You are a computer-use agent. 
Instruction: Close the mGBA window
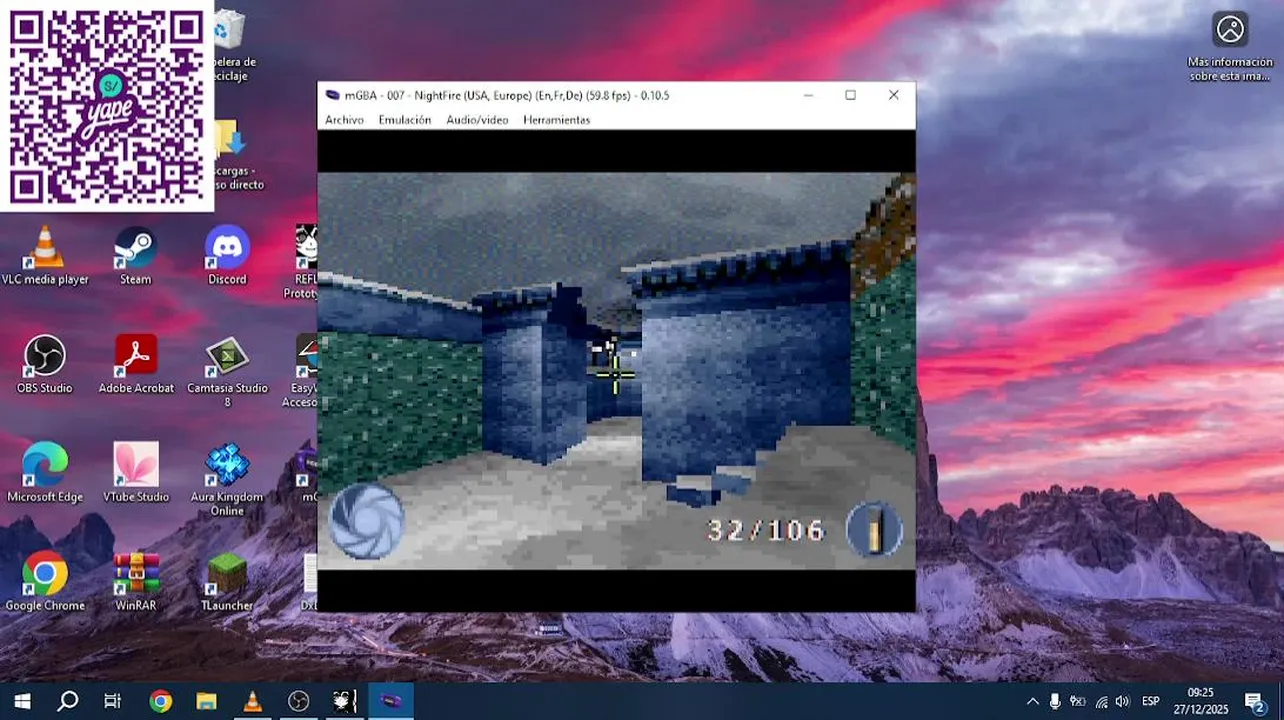pos(894,95)
